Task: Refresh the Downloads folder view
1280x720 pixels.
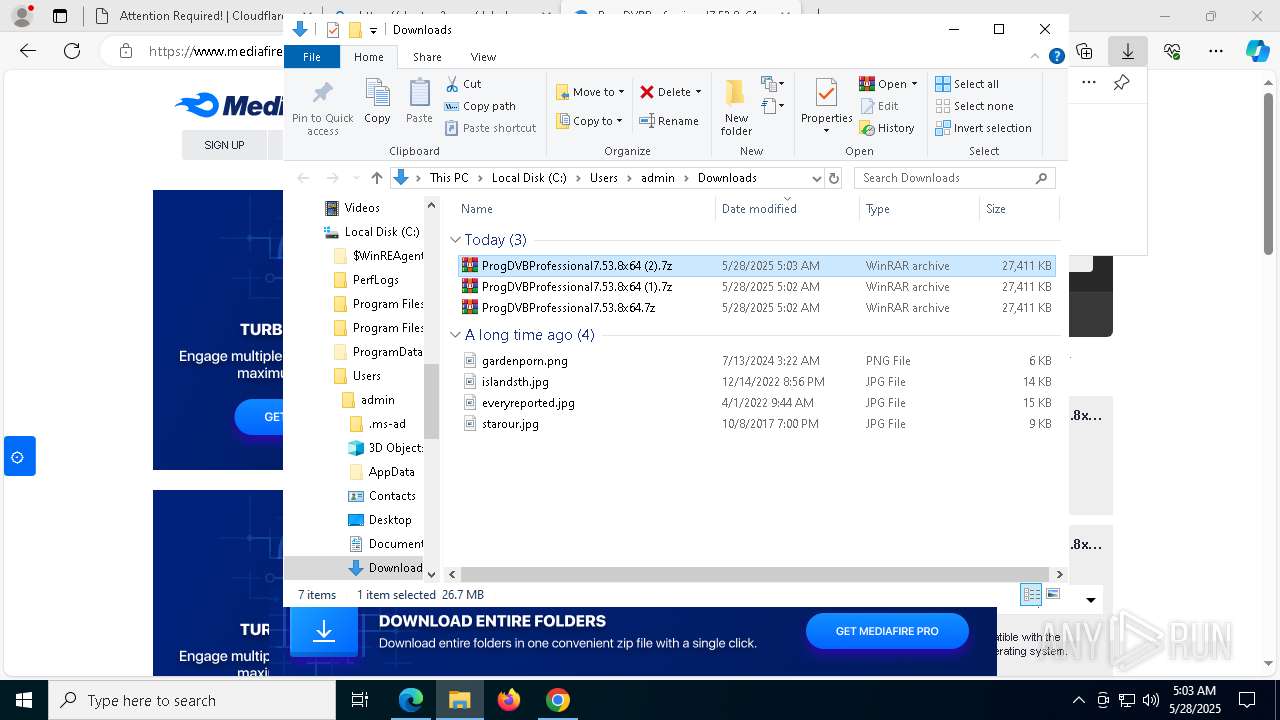Action: 835,178
